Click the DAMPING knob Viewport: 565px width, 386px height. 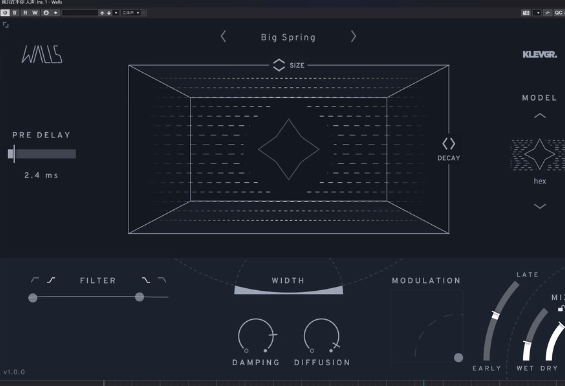click(x=256, y=335)
